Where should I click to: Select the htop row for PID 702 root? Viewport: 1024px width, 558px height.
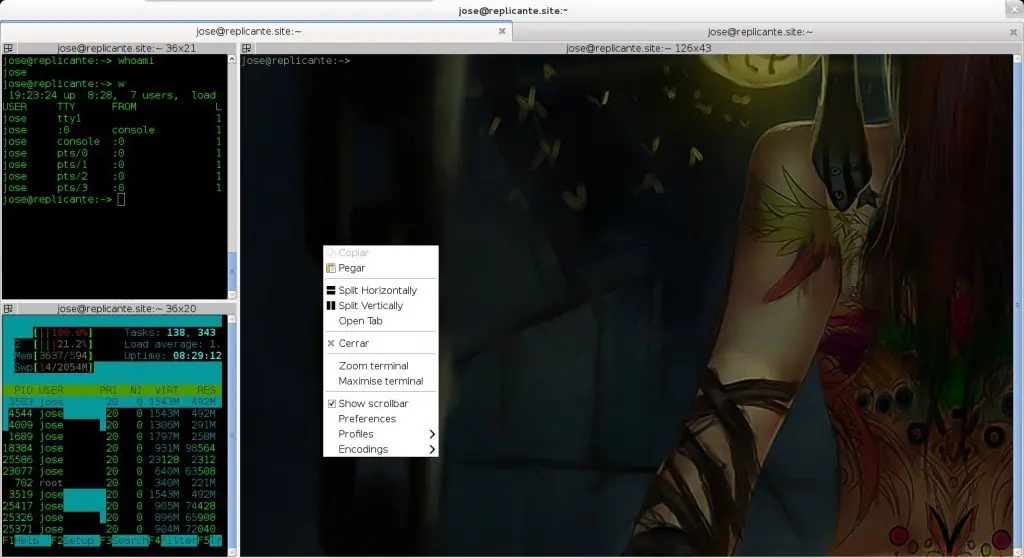click(x=112, y=483)
